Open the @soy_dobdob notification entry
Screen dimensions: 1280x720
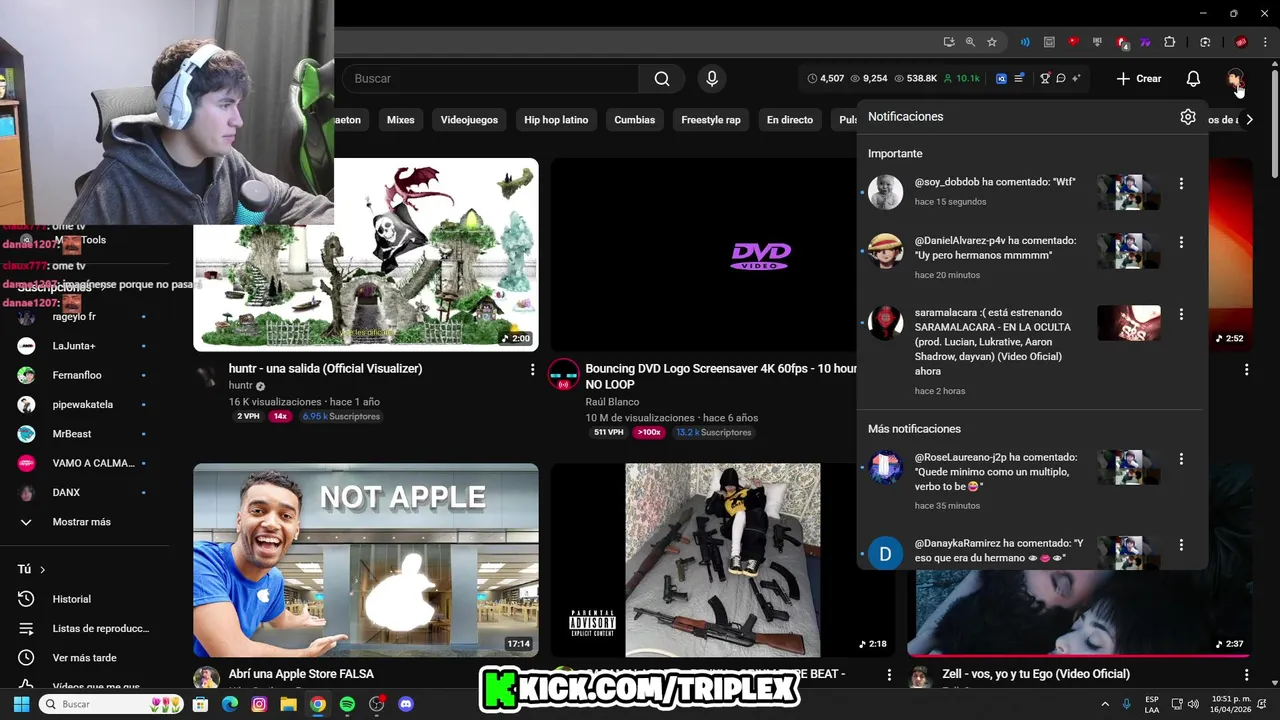click(1032, 191)
